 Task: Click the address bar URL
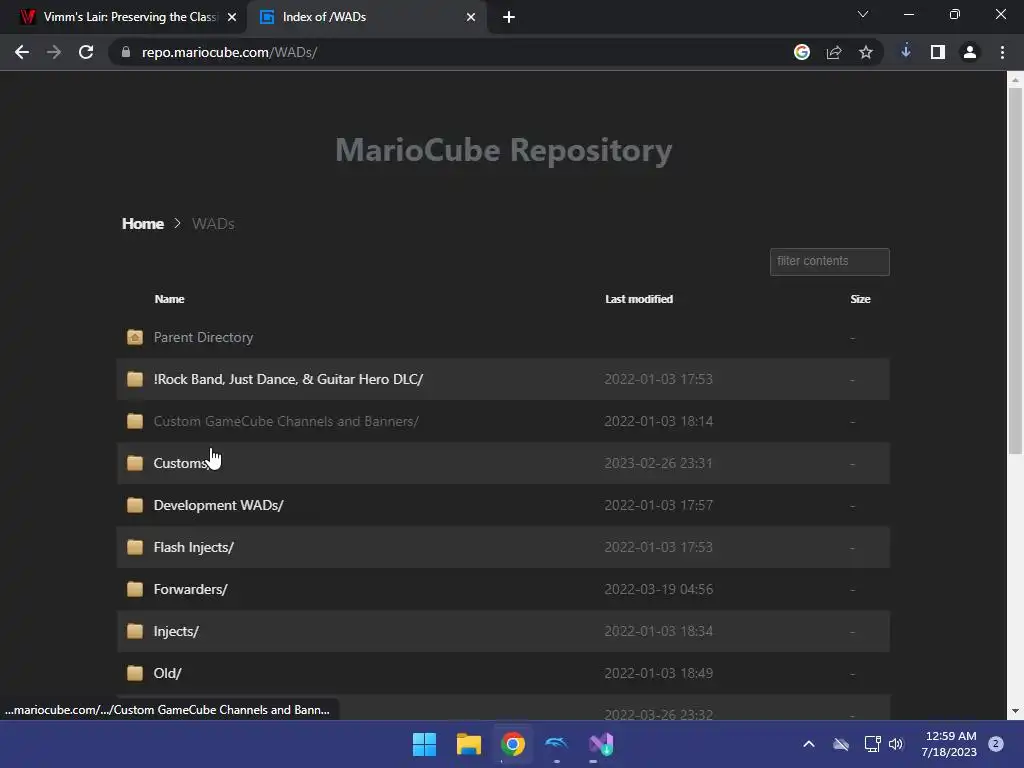pyautogui.click(x=229, y=52)
